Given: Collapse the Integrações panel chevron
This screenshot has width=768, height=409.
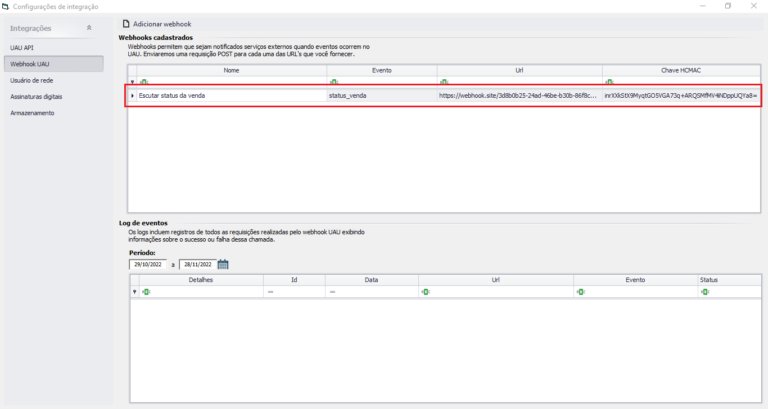Looking at the screenshot, I should tap(89, 28).
